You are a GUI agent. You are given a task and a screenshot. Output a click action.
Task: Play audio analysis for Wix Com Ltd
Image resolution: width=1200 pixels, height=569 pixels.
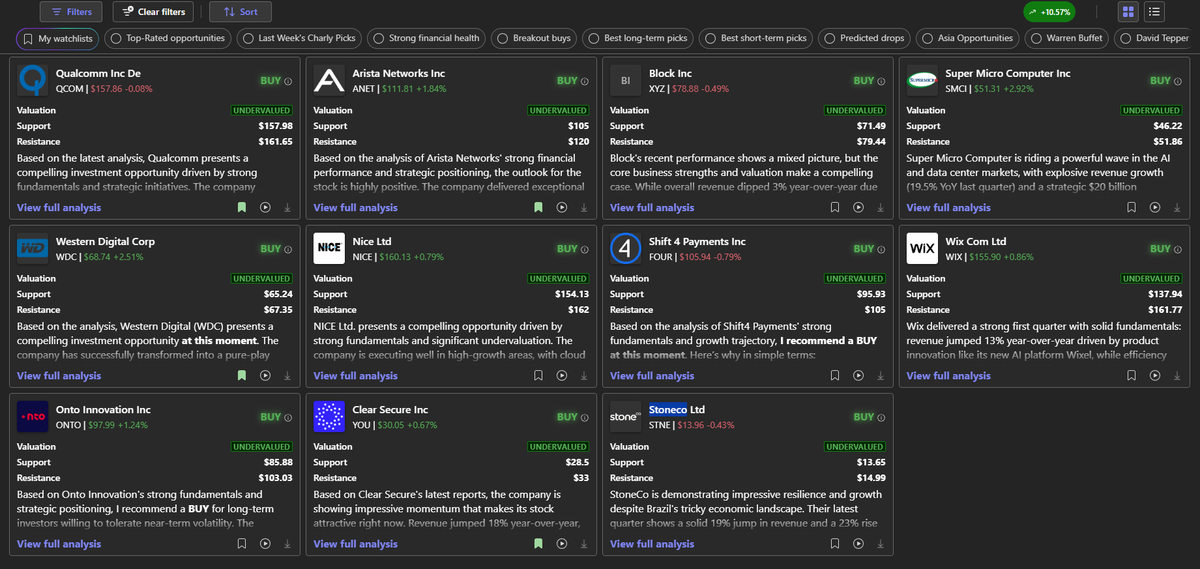pos(1155,376)
